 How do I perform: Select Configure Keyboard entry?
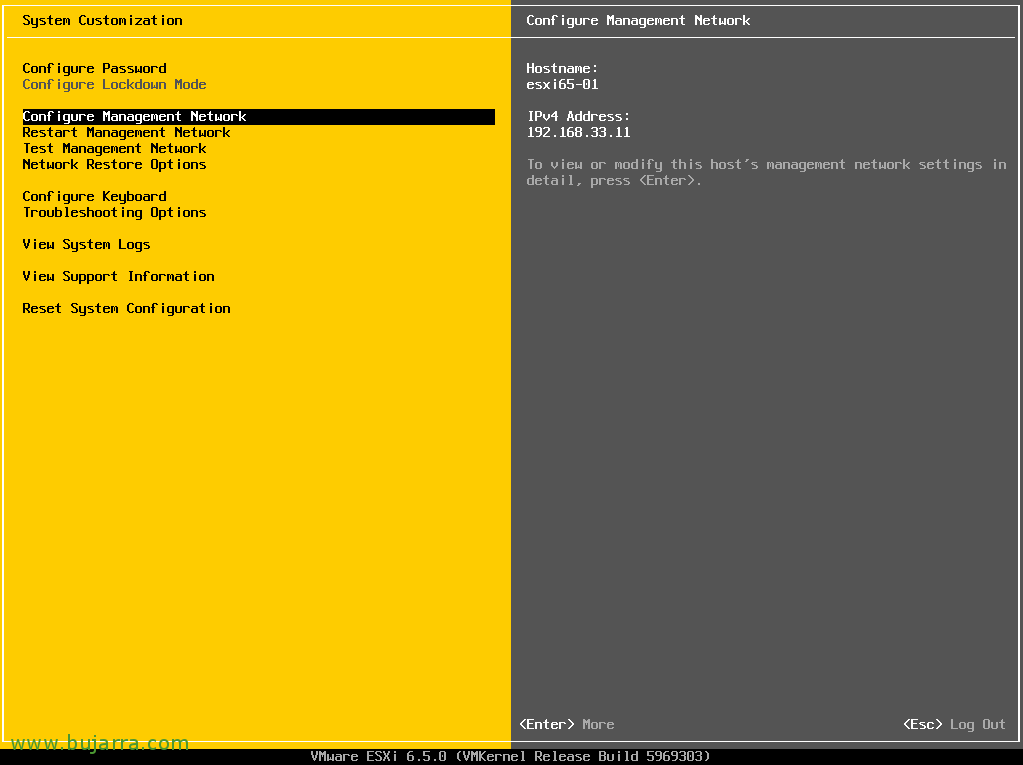pos(94,196)
